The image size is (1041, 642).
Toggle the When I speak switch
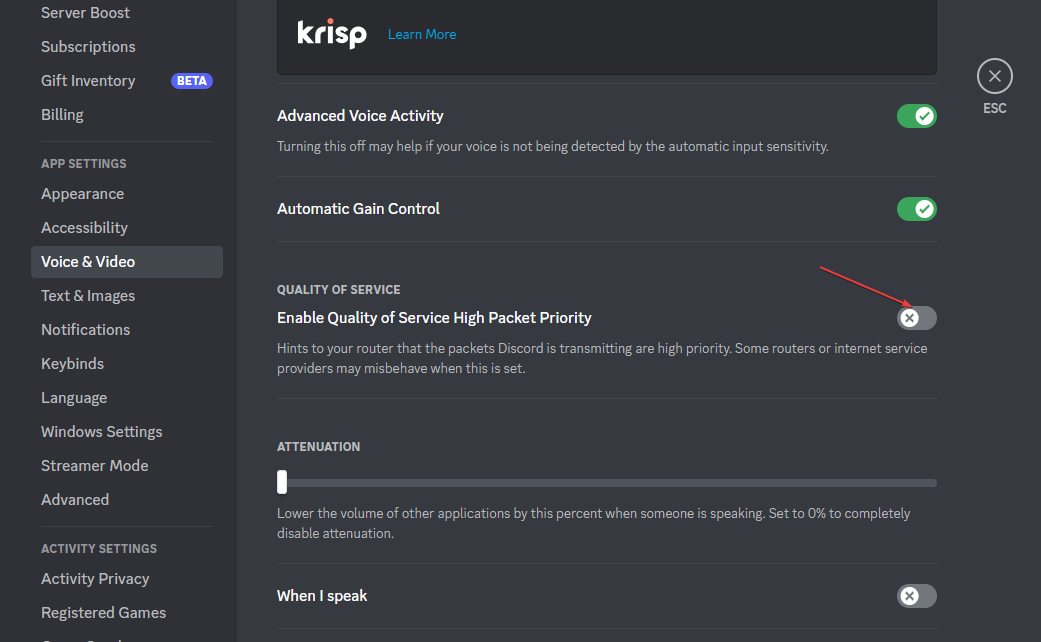[916, 596]
